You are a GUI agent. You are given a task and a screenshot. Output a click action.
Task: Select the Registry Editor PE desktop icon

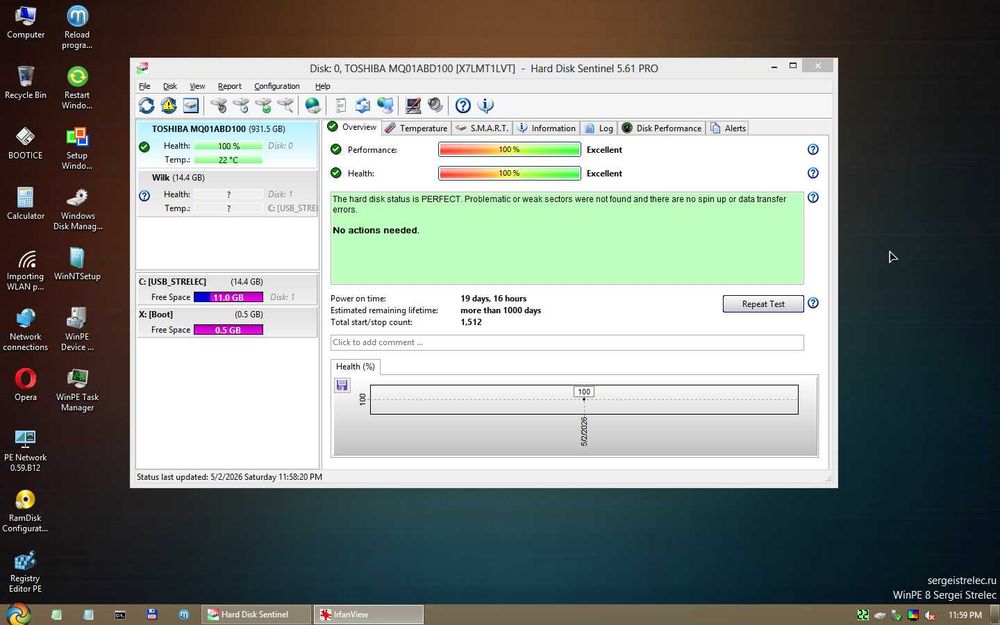coord(25,572)
